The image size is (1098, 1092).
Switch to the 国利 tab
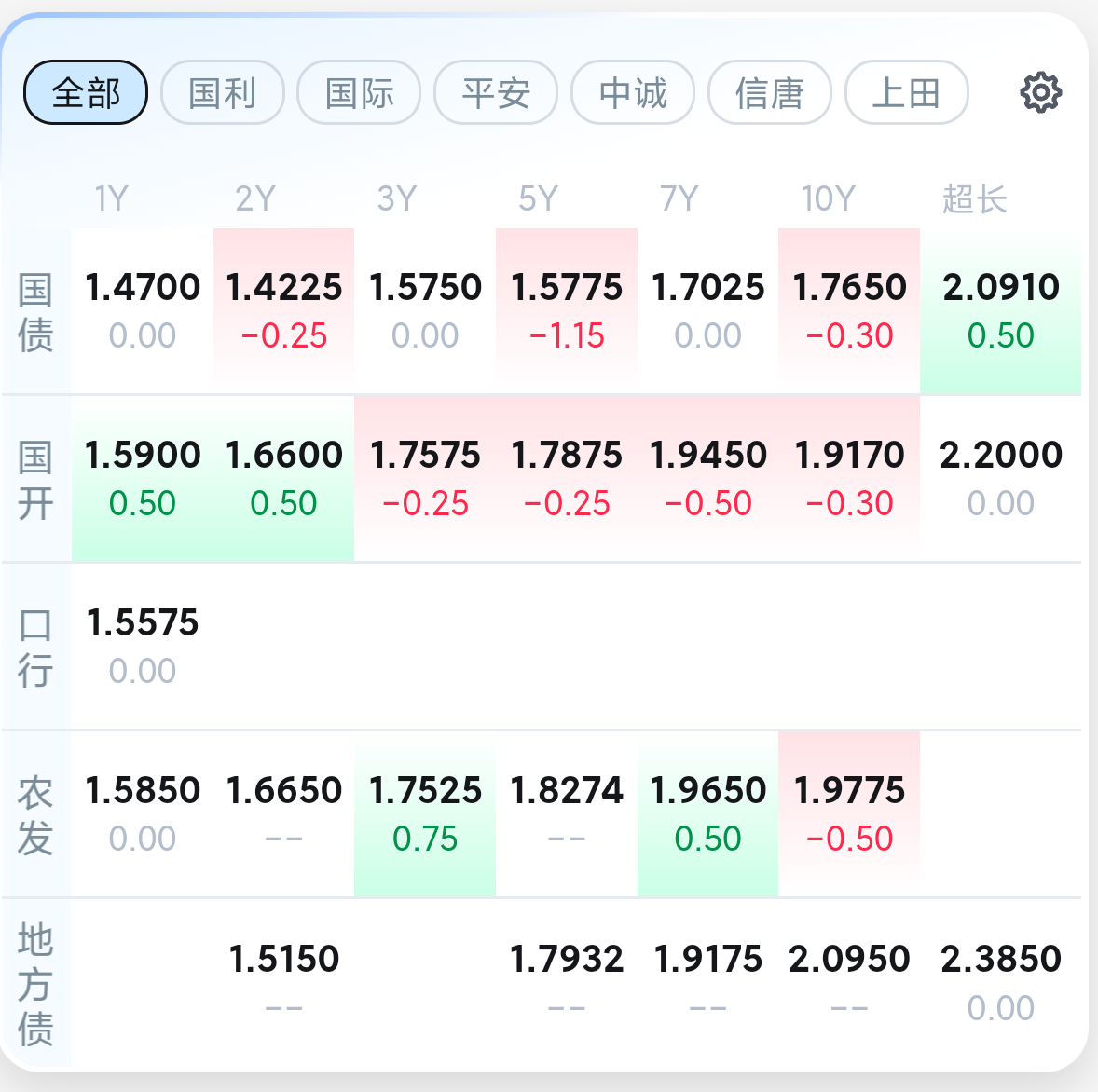222,93
